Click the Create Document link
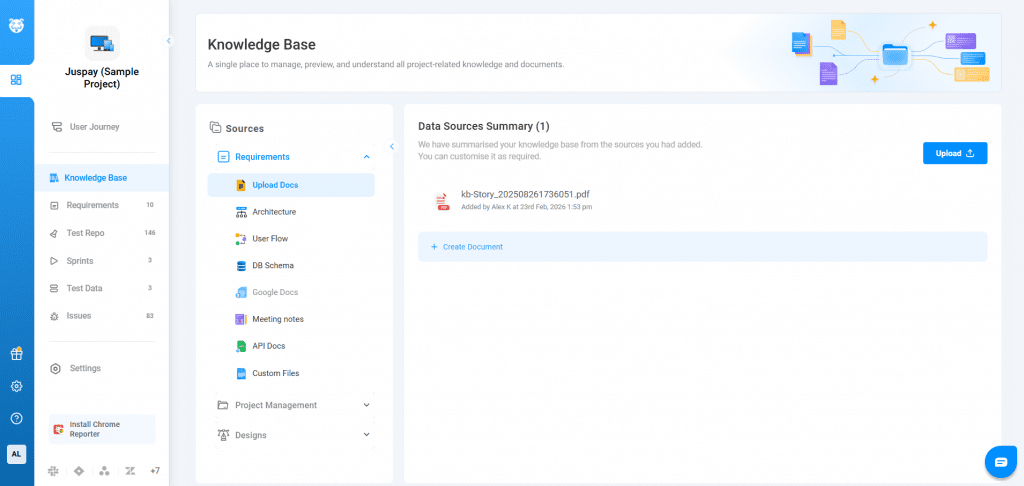Viewport: 1024px width, 486px height. (472, 247)
